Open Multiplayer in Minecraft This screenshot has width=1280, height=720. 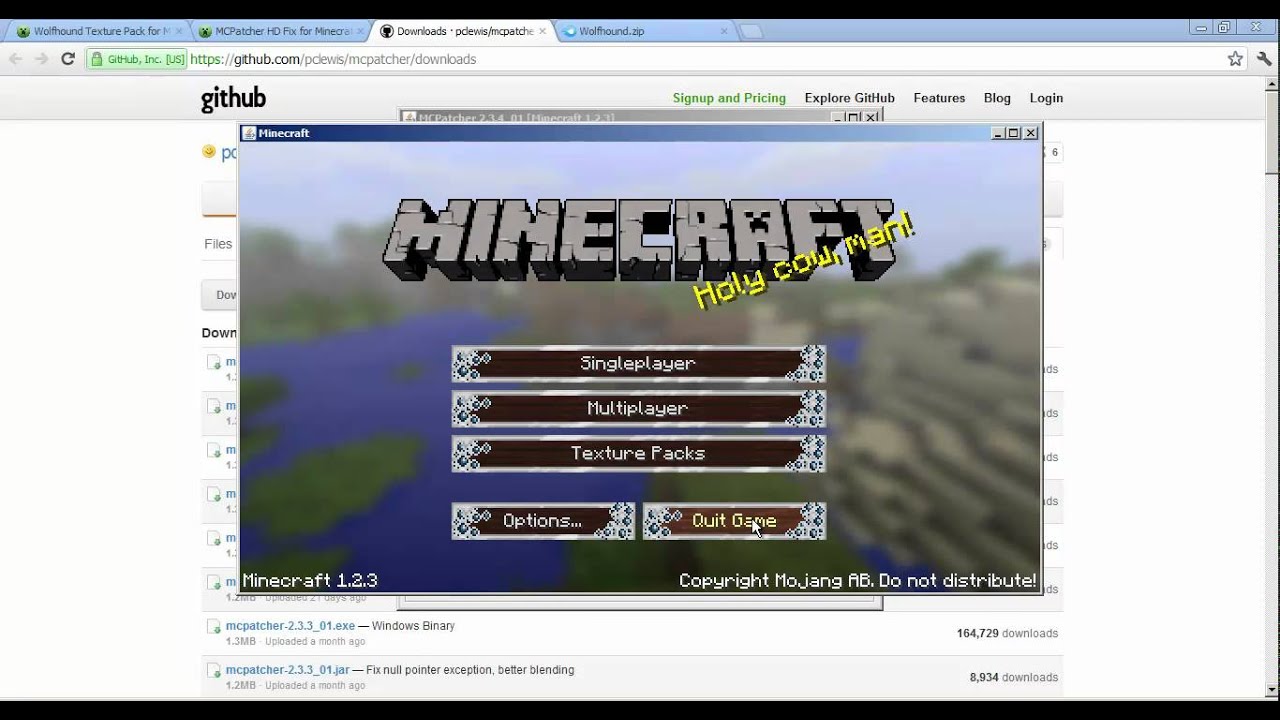pos(638,409)
